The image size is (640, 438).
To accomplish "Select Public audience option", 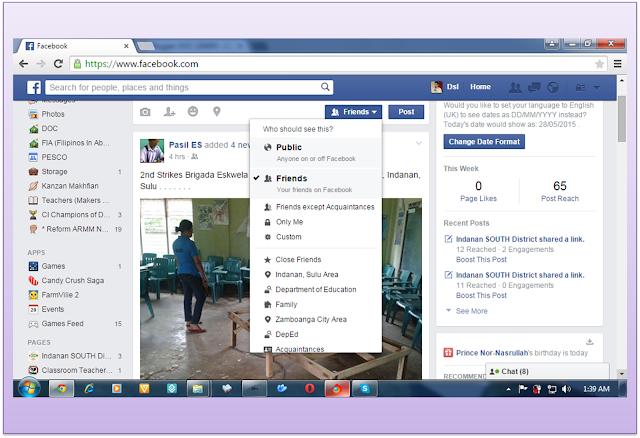I will pyautogui.click(x=316, y=153).
